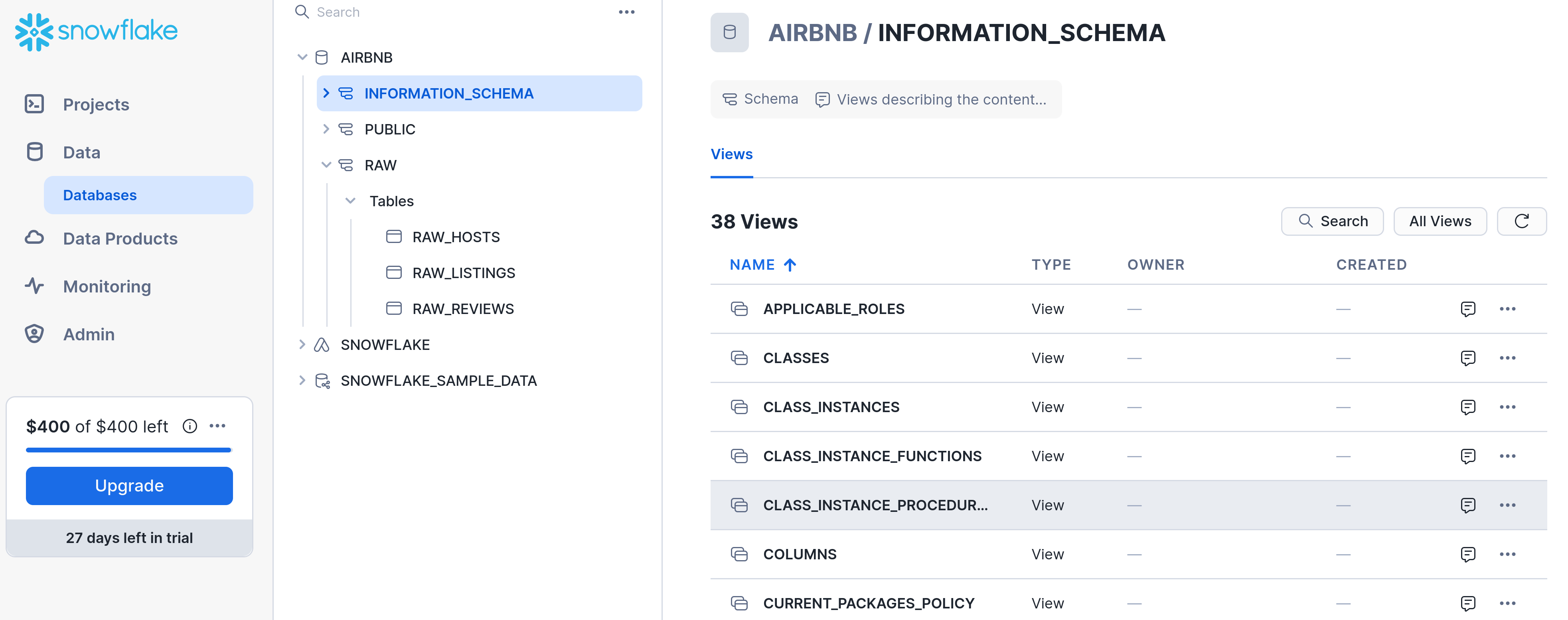
Task: Collapse the RAW schema Tables folder
Action: (x=350, y=201)
